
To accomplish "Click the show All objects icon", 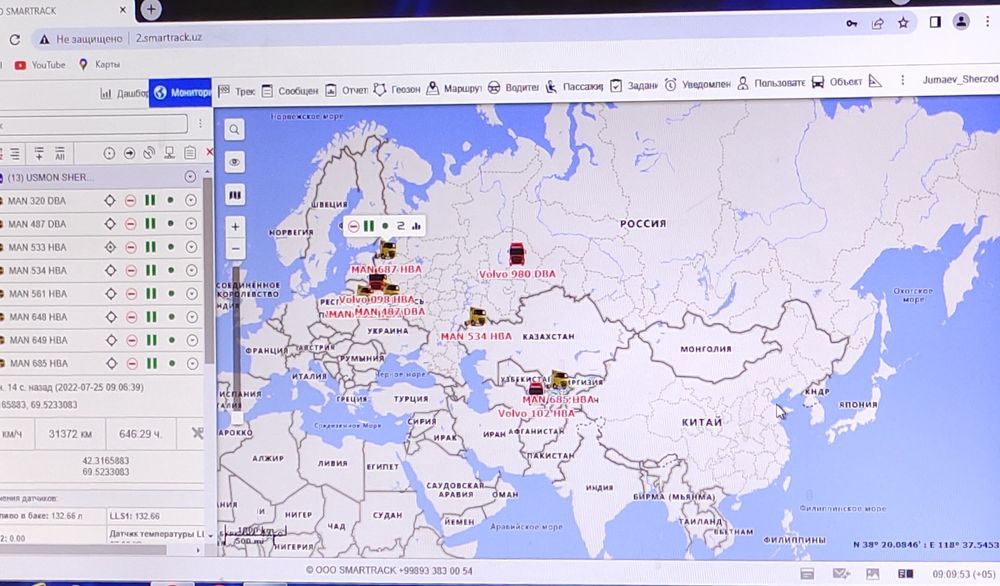I will pos(60,153).
